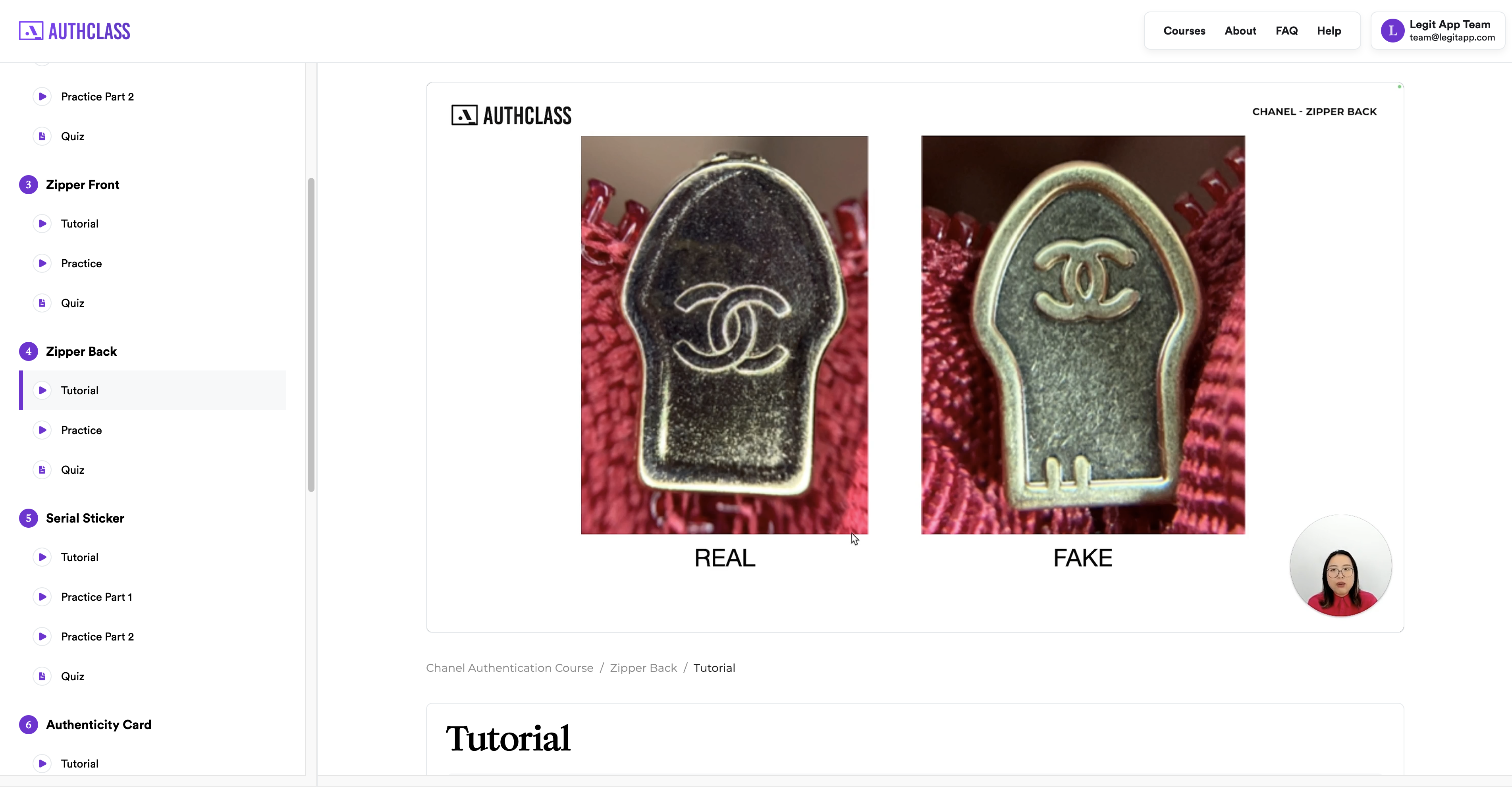Expand the Zipper Front section heading
Screen dimensions: 1512x787
pyautogui.click(x=83, y=185)
